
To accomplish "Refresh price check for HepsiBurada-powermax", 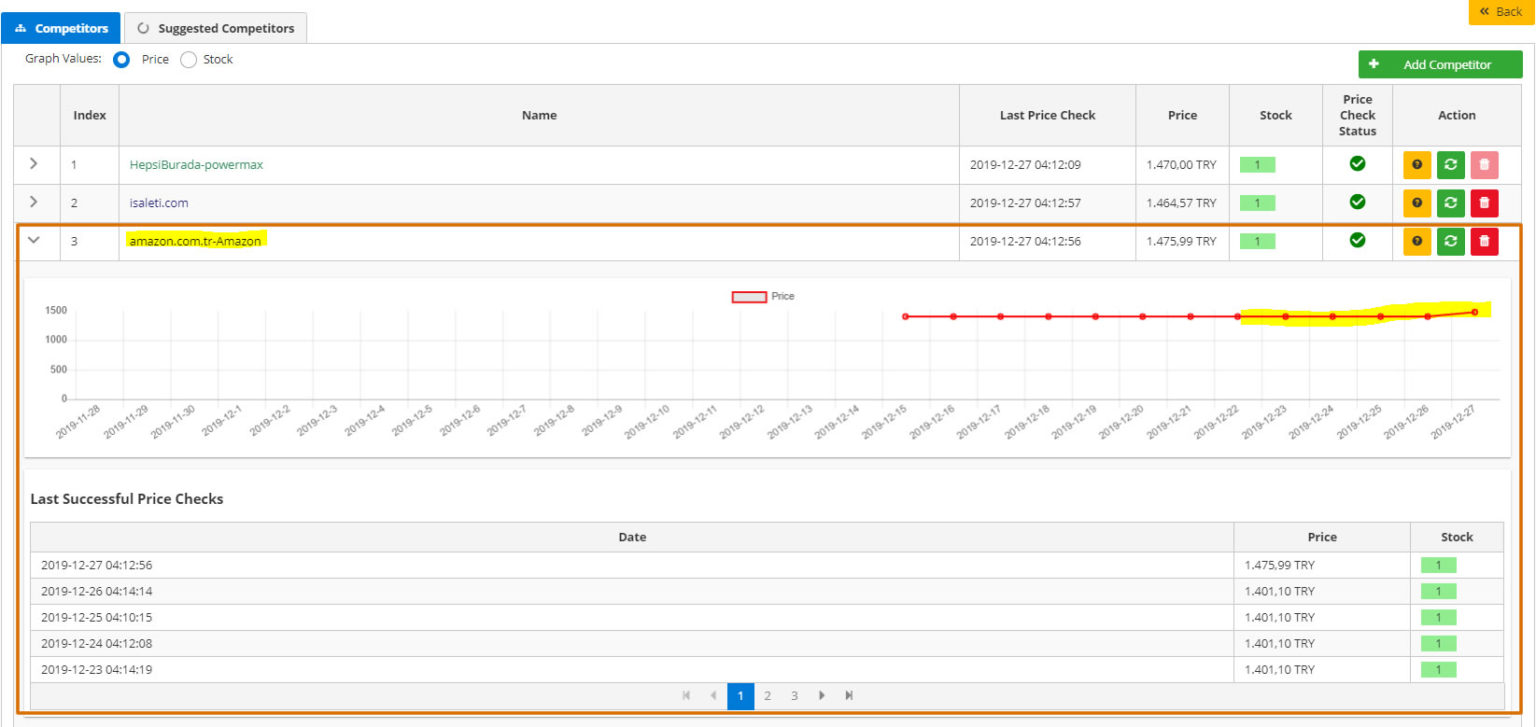I will click(1450, 165).
